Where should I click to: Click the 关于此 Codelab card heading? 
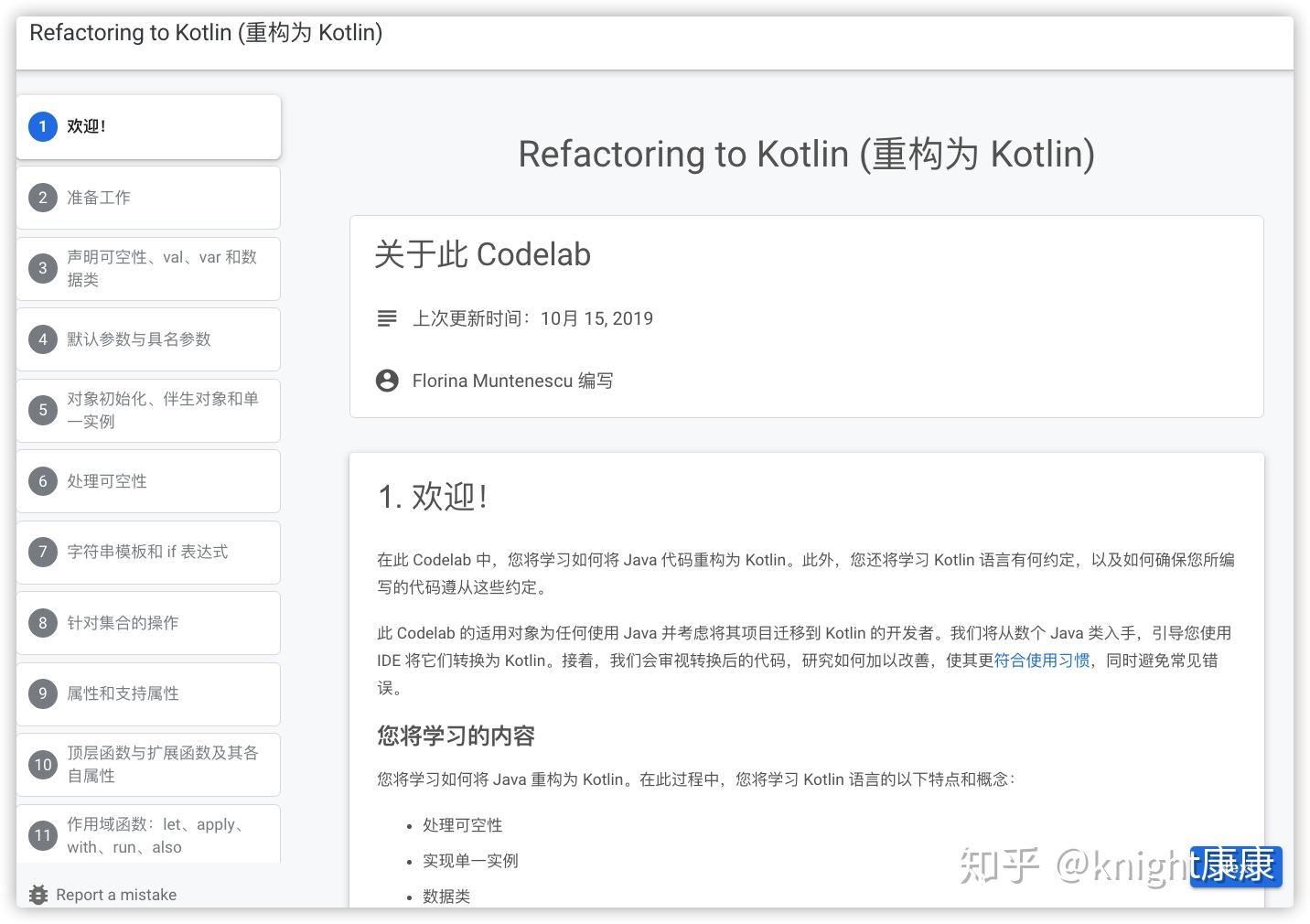(482, 254)
